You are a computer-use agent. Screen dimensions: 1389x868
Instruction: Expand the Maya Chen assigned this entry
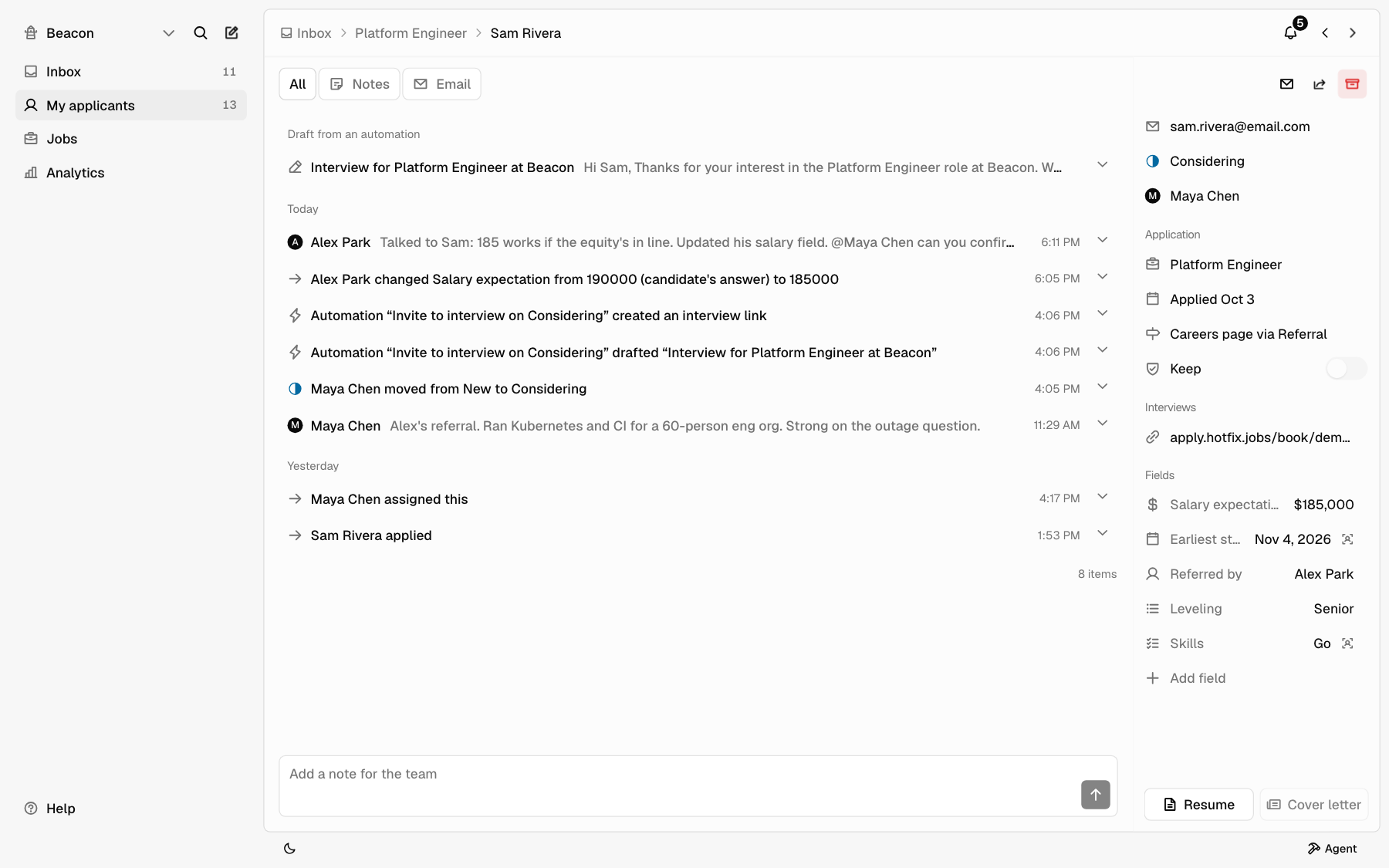coord(1103,496)
